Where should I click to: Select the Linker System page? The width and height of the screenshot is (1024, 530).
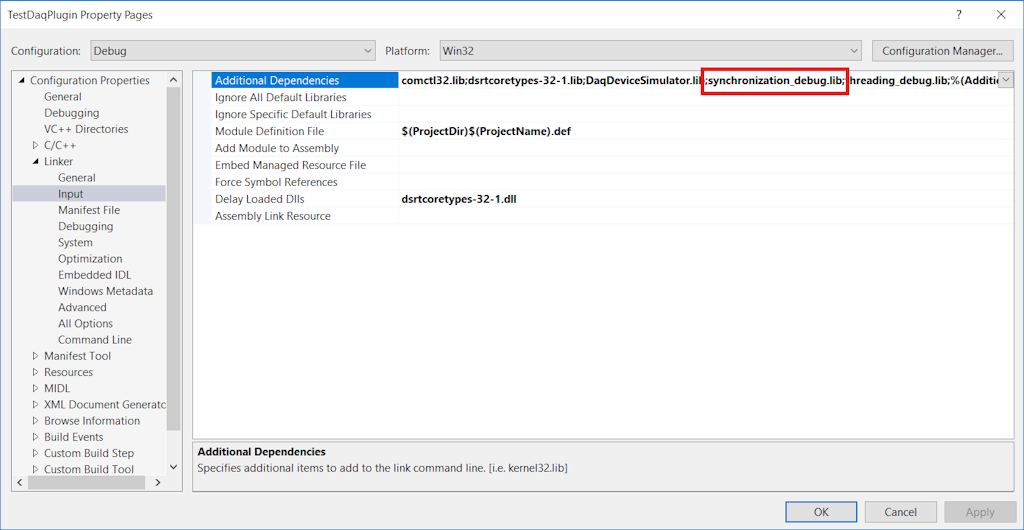pyautogui.click(x=75, y=242)
